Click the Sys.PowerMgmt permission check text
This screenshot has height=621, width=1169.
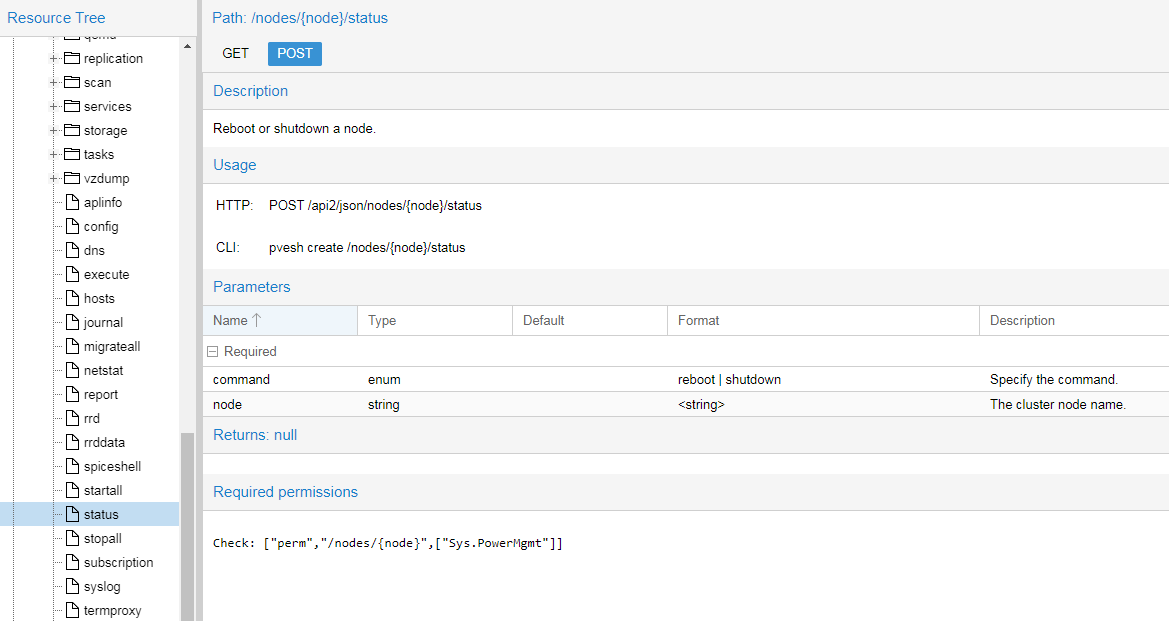click(x=388, y=543)
